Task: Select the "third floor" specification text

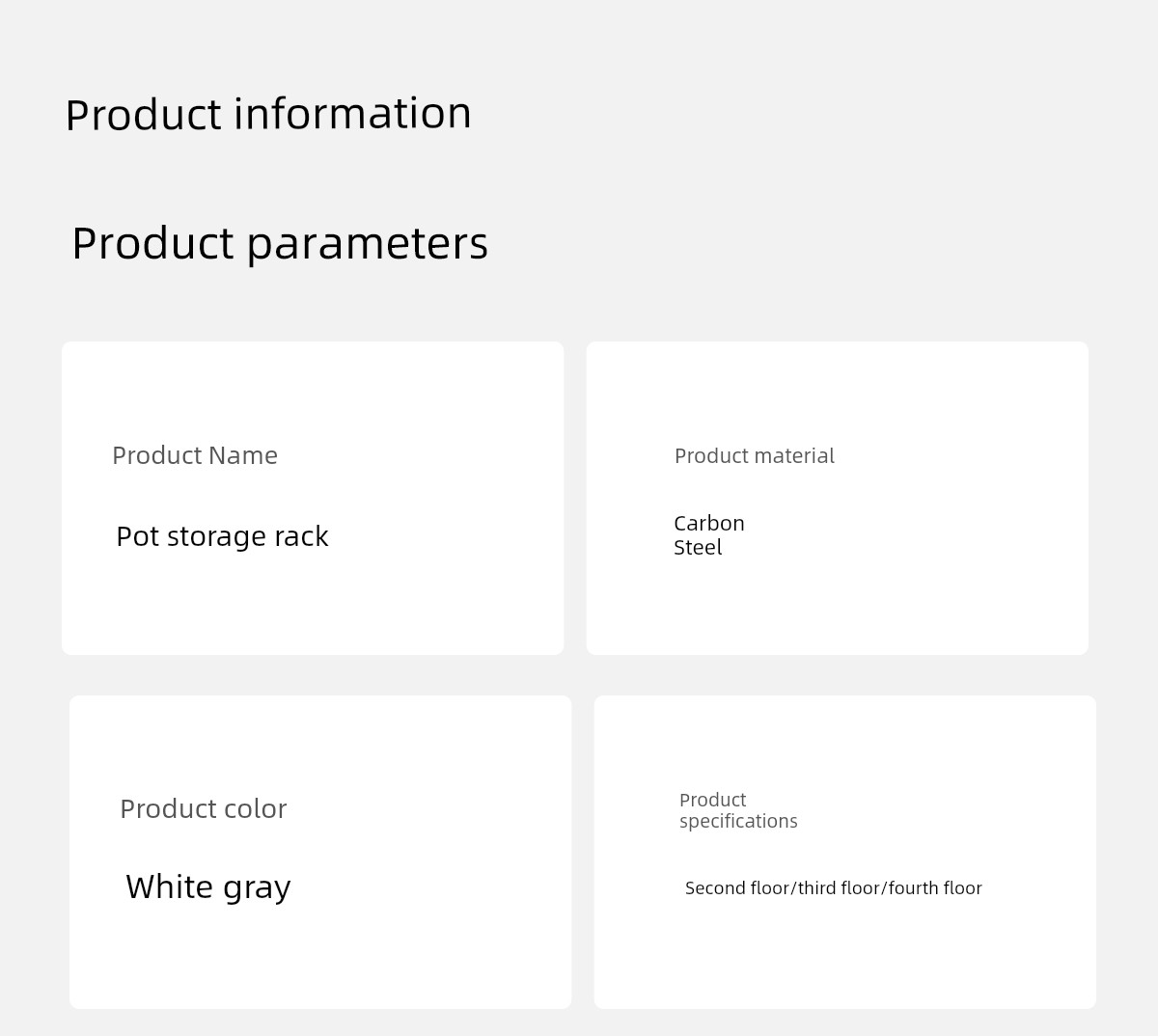Action: (x=839, y=888)
